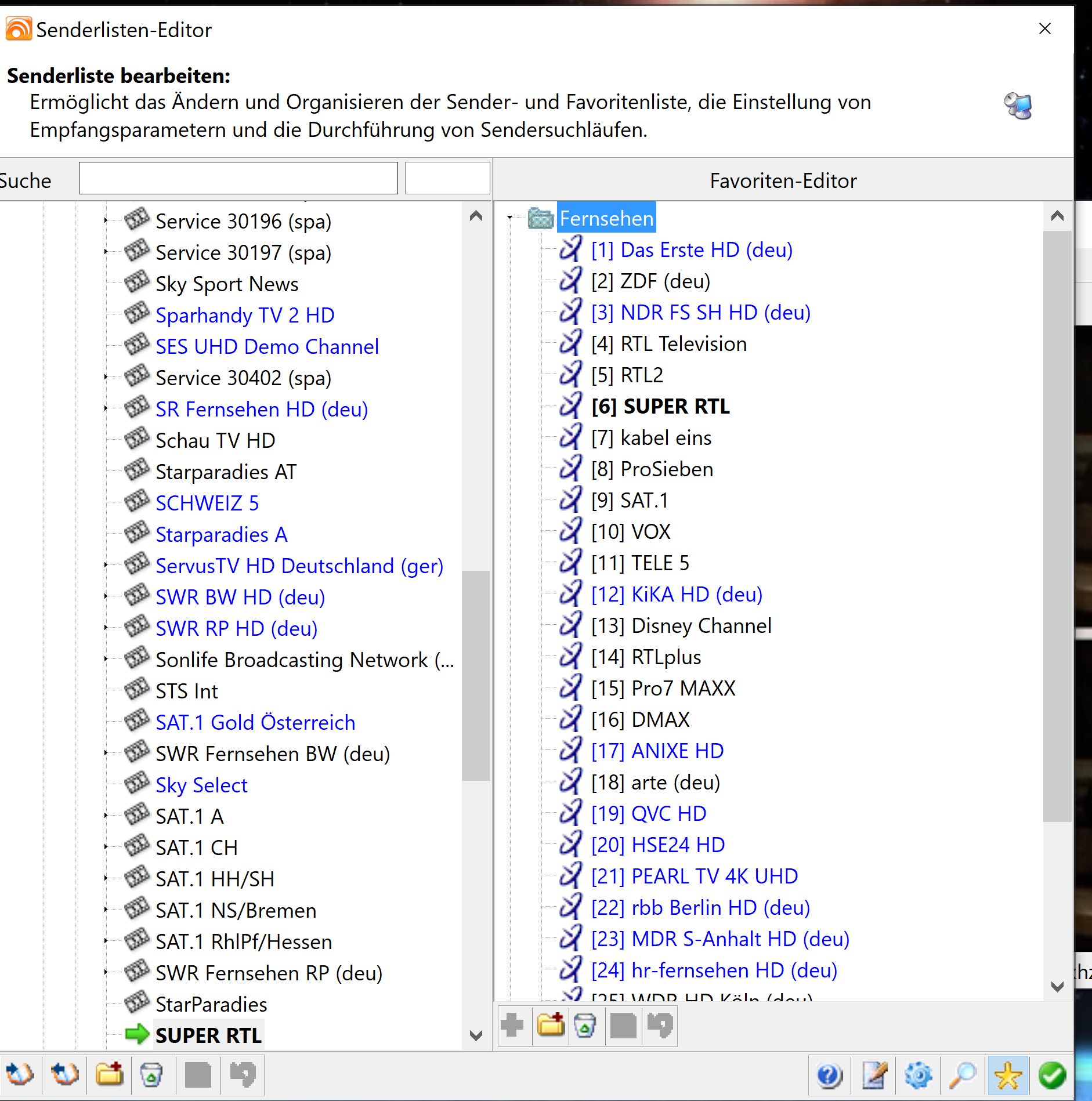The height and width of the screenshot is (1101, 1092).
Task: Click the favorites list scrollbar thumb
Action: [x=1057, y=526]
